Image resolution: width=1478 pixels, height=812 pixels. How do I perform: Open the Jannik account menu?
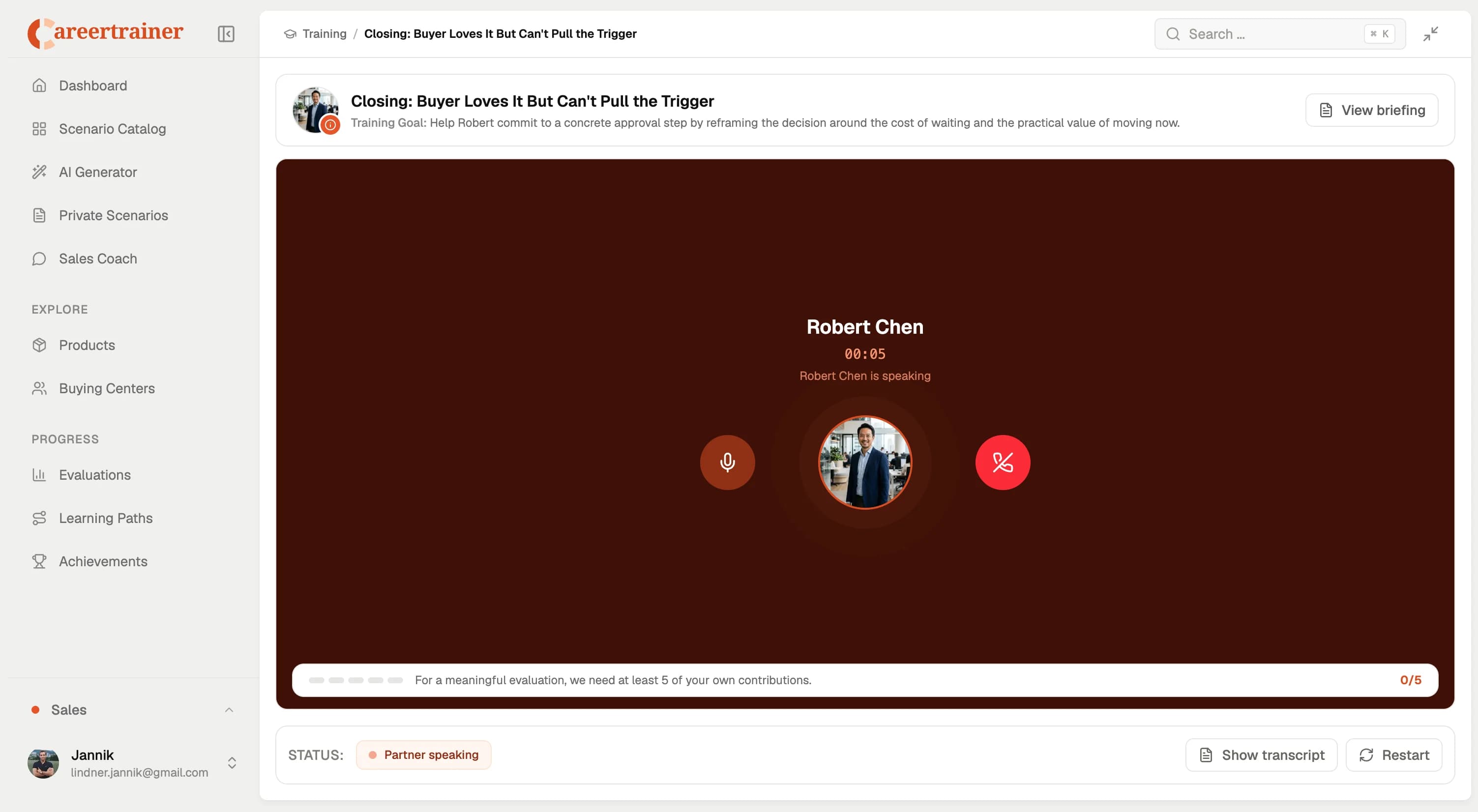pos(133,763)
